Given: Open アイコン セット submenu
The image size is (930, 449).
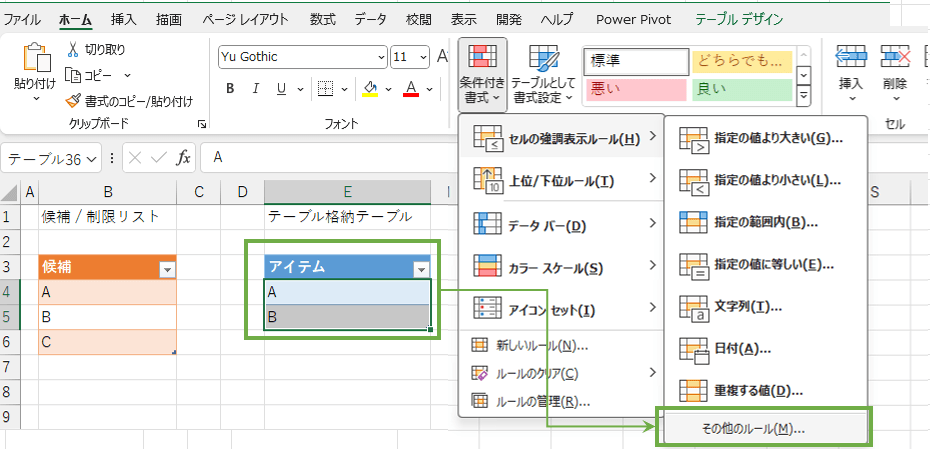Looking at the screenshot, I should 561,309.
